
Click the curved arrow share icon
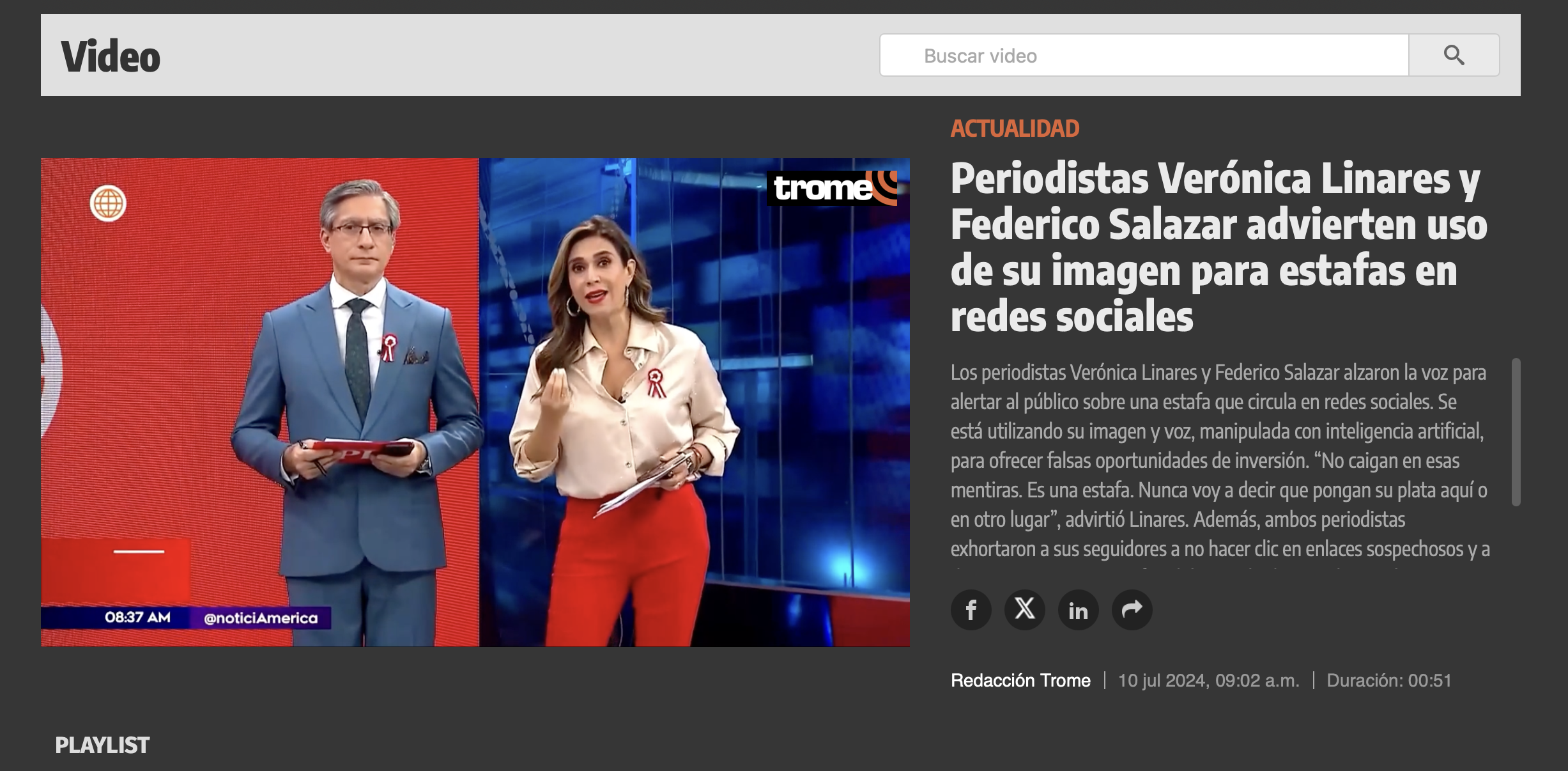click(x=1132, y=610)
